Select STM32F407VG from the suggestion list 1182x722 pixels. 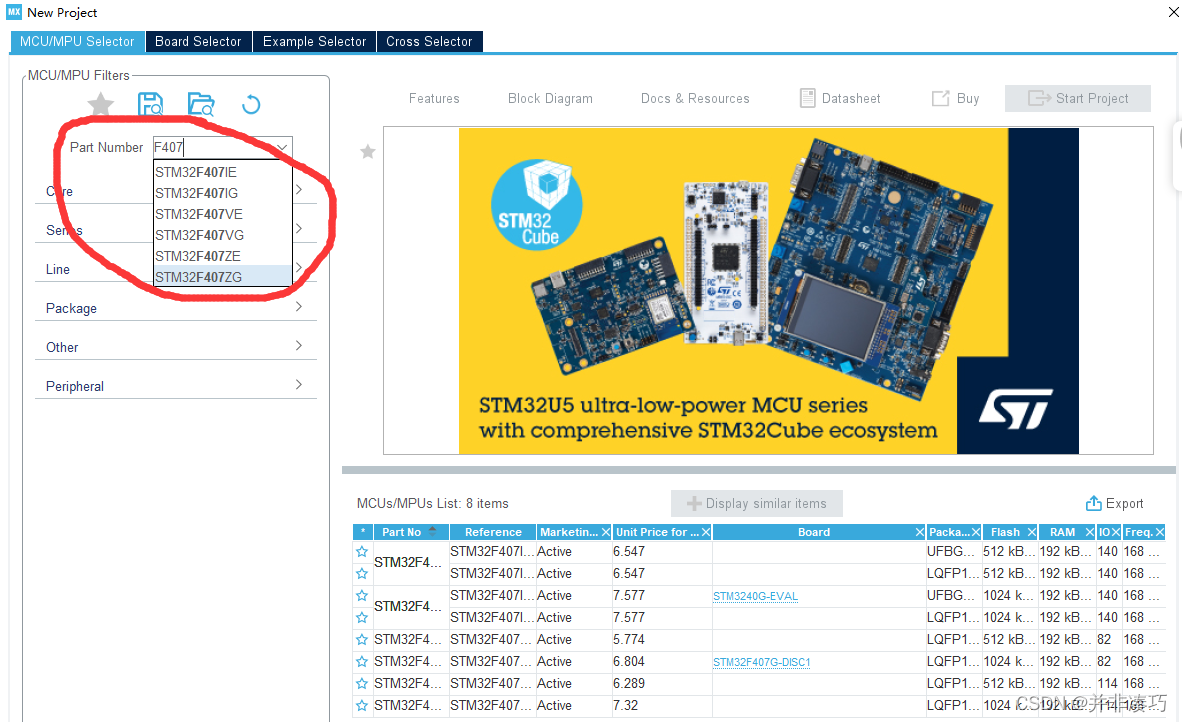[222, 235]
